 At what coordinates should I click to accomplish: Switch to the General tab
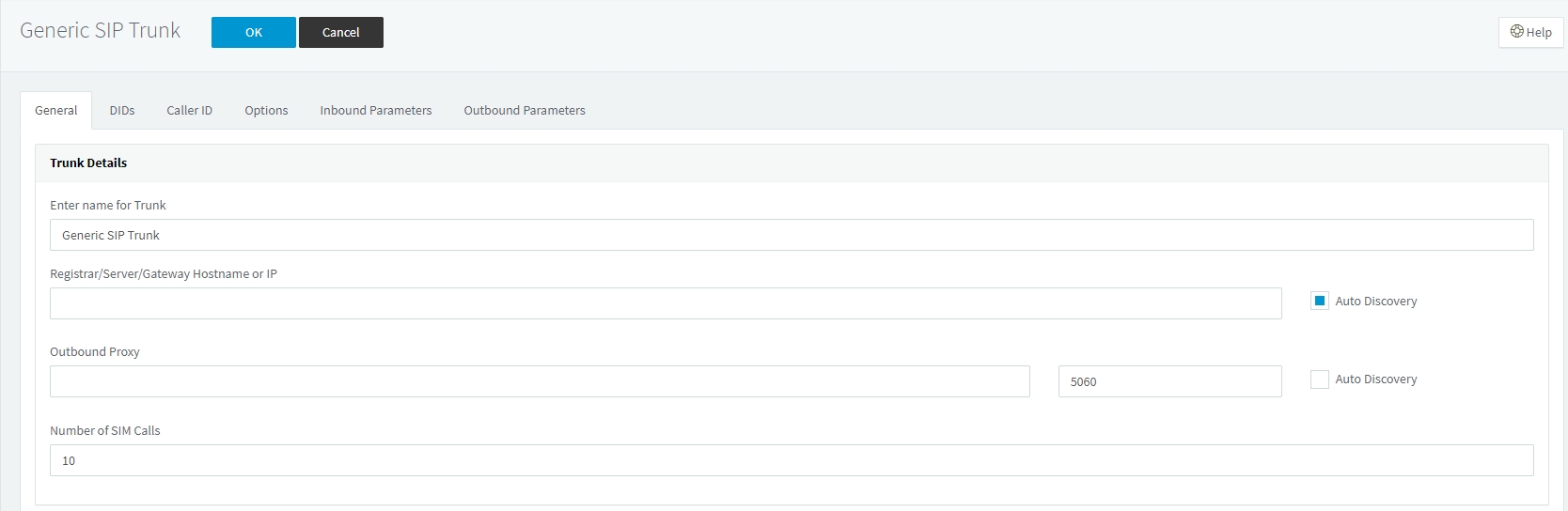coord(55,110)
